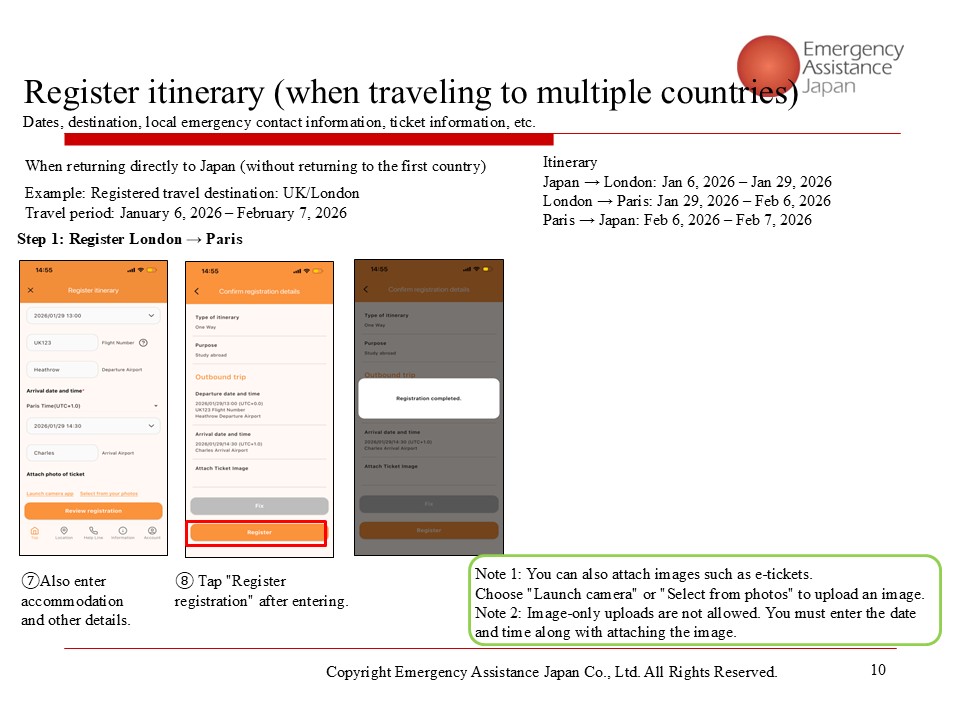Tap back arrow on the undimmed Confirm registration screen
The height and width of the screenshot is (720, 960).
[x=196, y=291]
